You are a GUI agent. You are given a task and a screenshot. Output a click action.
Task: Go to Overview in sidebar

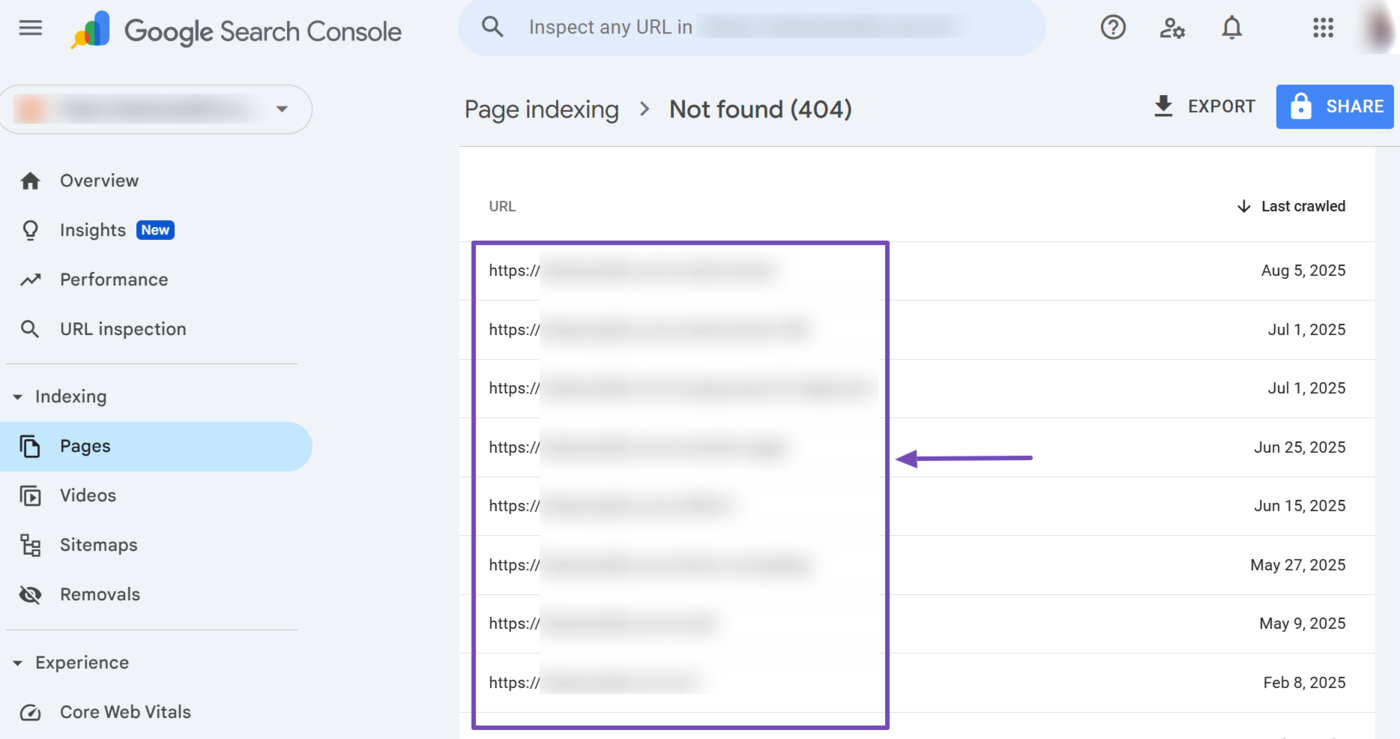(x=99, y=181)
